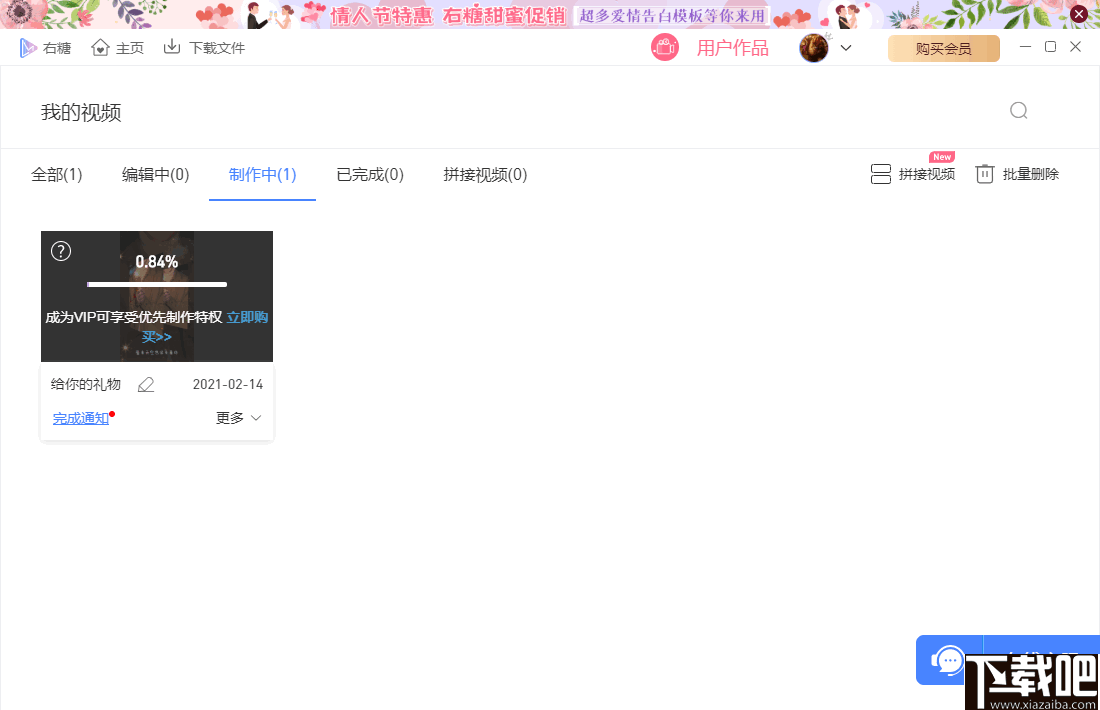Switch to 全部(1) tab
1100x710 pixels.
pyautogui.click(x=57, y=175)
